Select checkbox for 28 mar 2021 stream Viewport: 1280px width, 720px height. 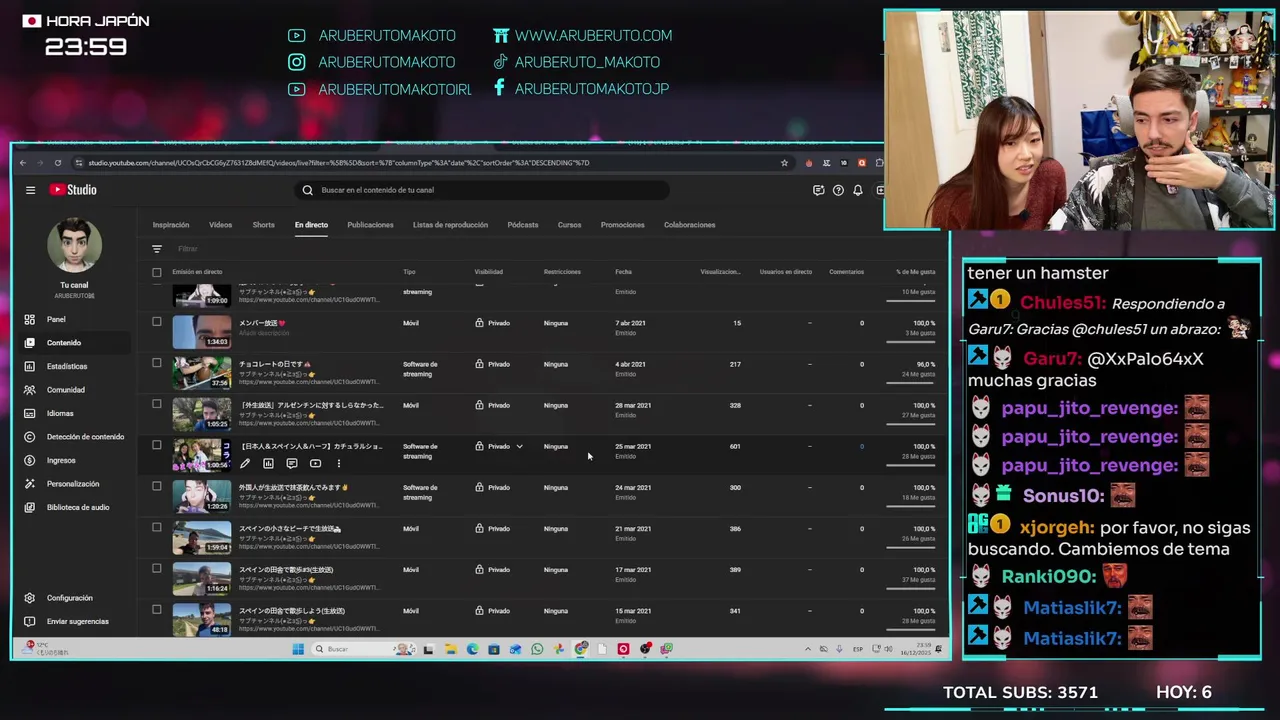point(156,404)
